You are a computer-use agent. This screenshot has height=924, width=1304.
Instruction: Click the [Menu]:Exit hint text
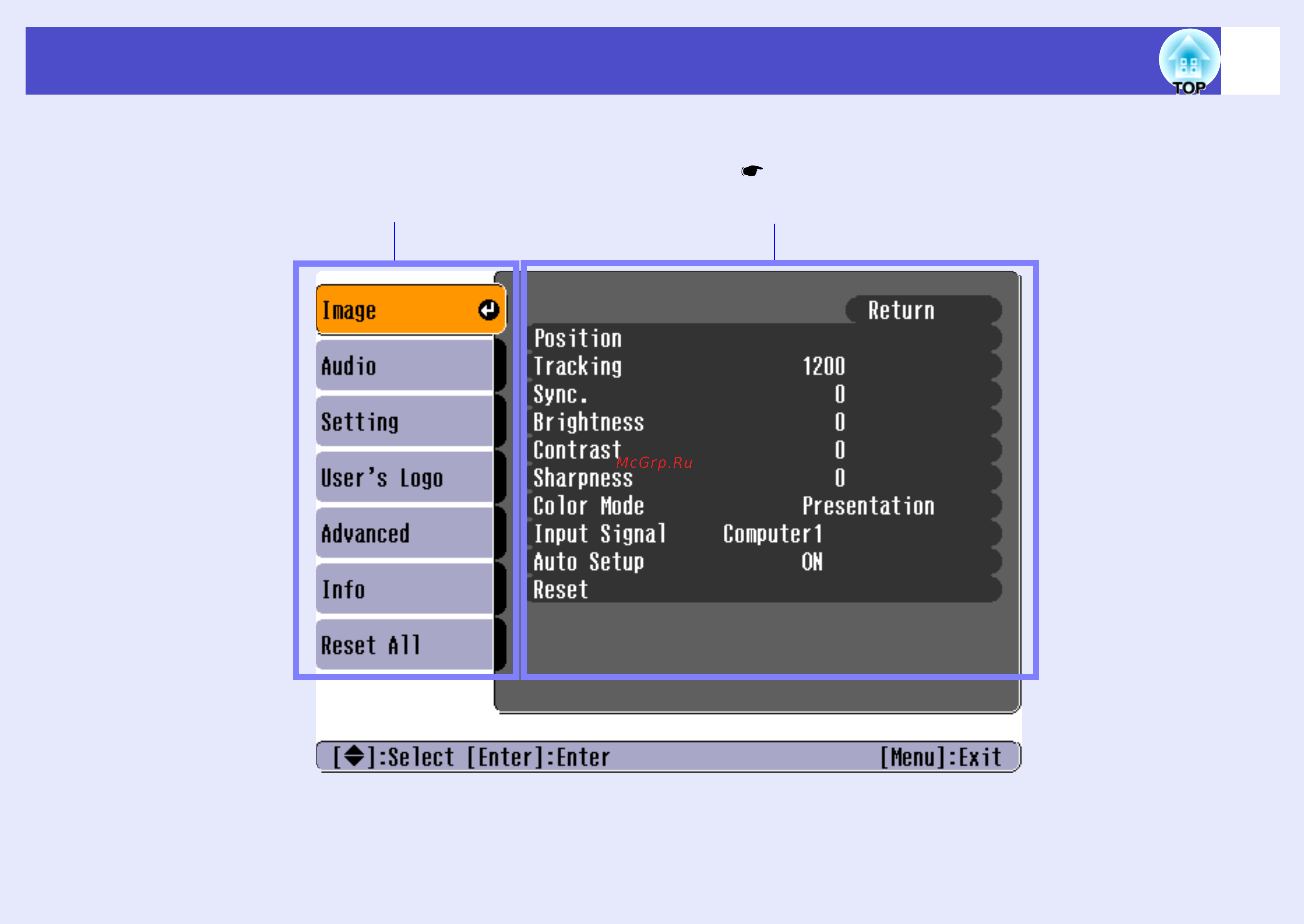pos(941,757)
